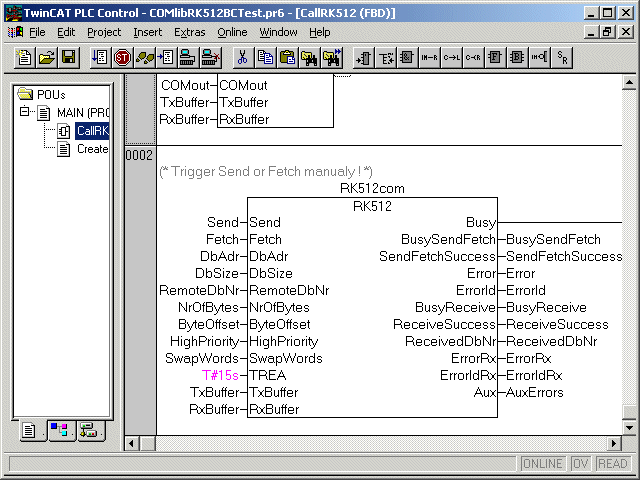Click the New file toolbar icon
The height and width of the screenshot is (480, 640).
pyautogui.click(x=24, y=58)
